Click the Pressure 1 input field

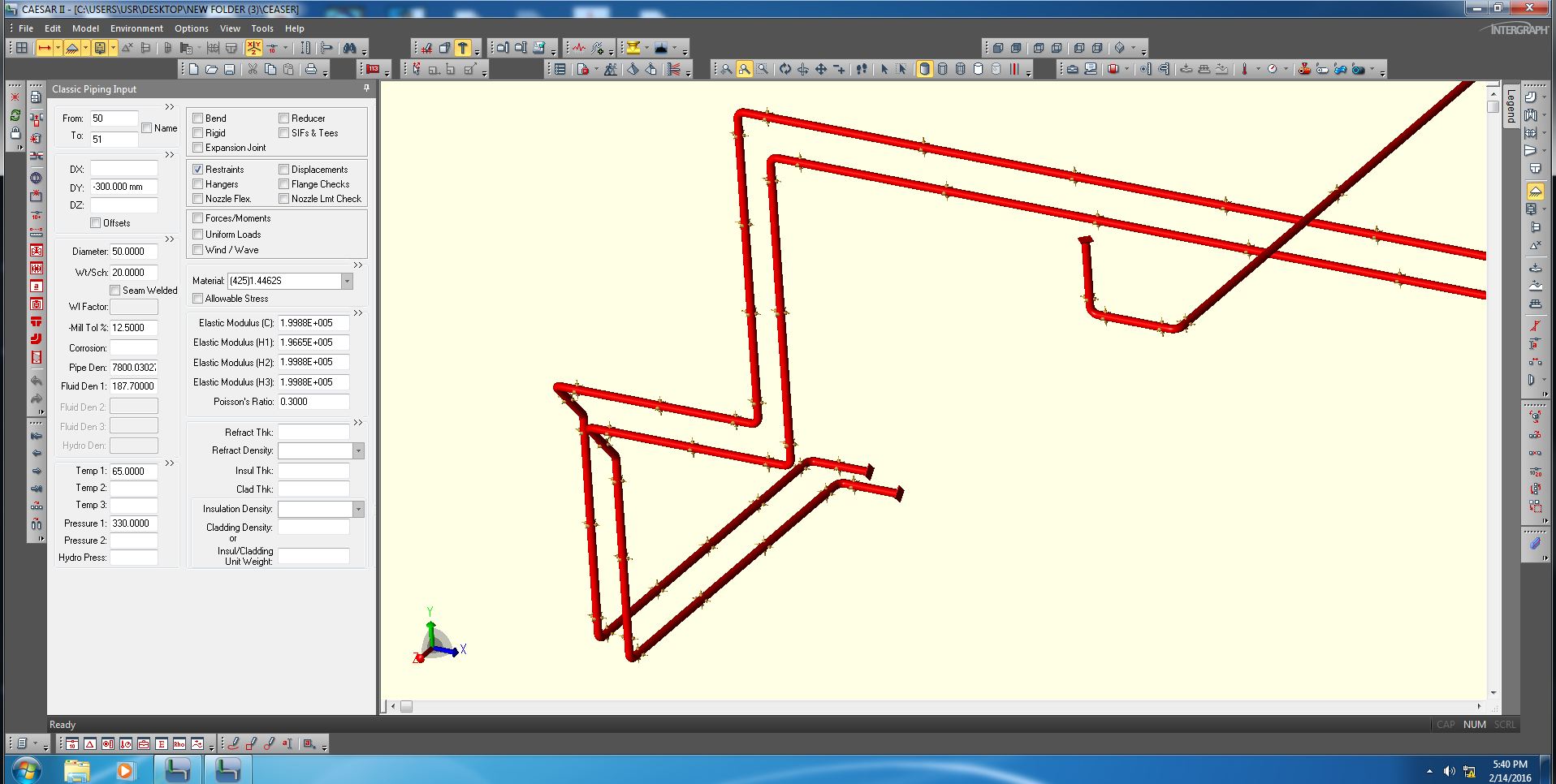point(134,523)
